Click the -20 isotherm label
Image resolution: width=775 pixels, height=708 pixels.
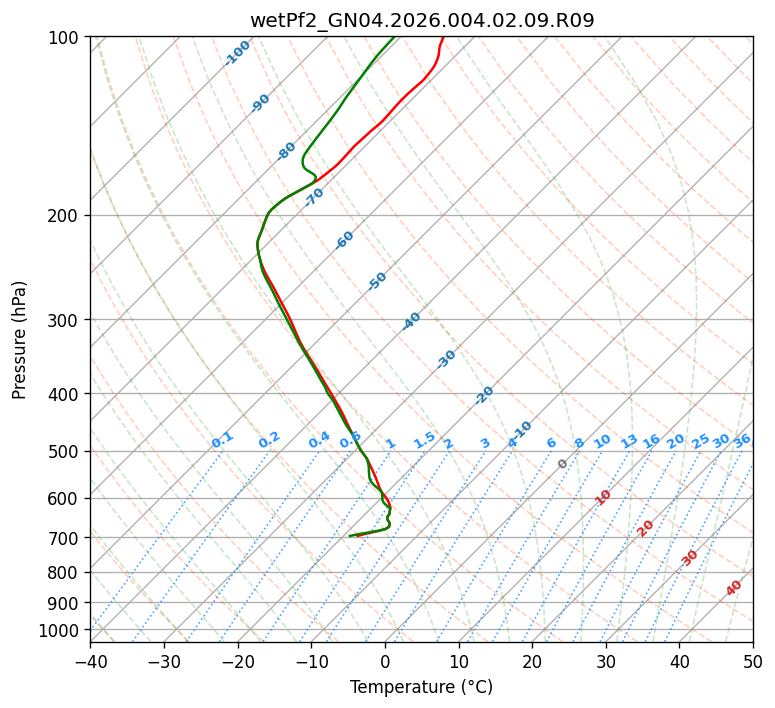pos(484,395)
